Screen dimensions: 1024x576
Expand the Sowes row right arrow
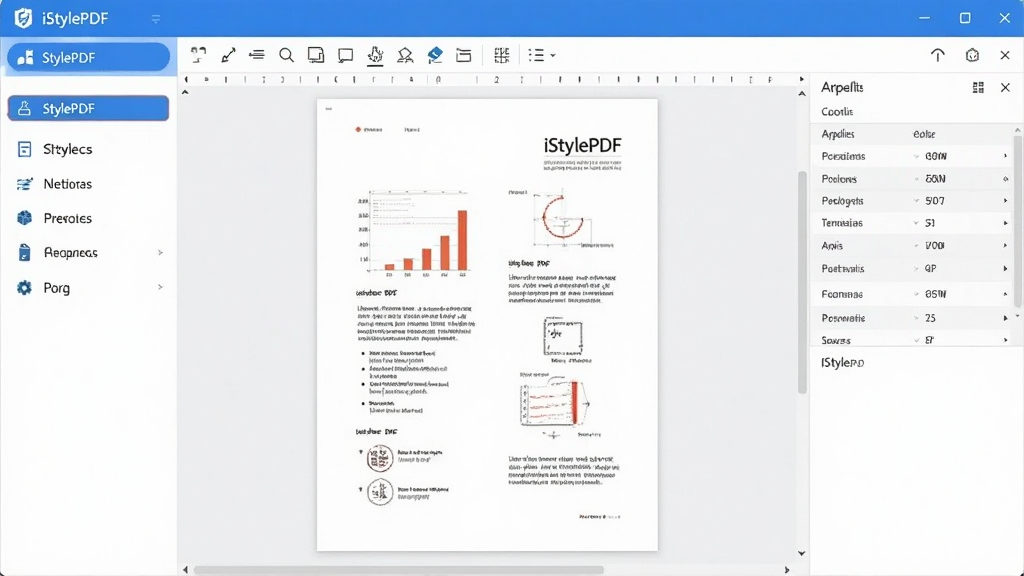point(1005,340)
